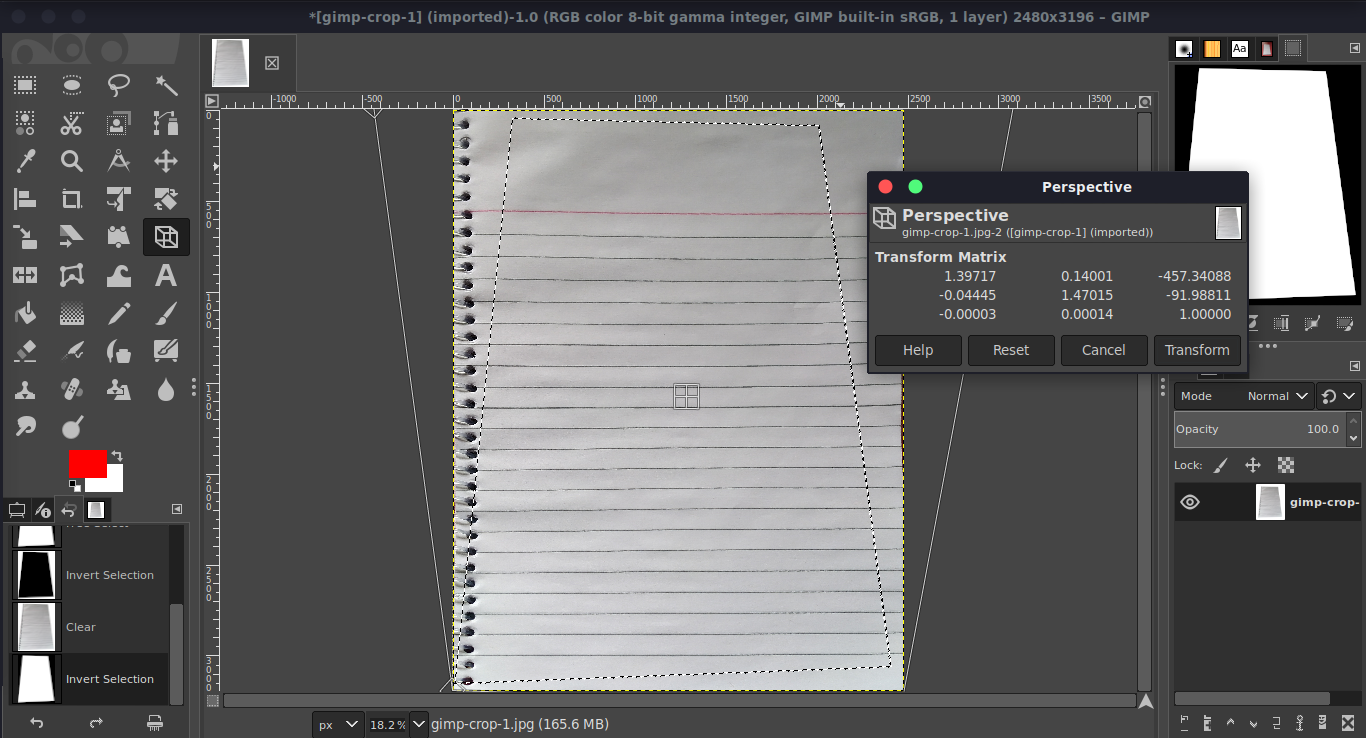Toggle lock alpha channel checkerboard icon

coord(1286,465)
